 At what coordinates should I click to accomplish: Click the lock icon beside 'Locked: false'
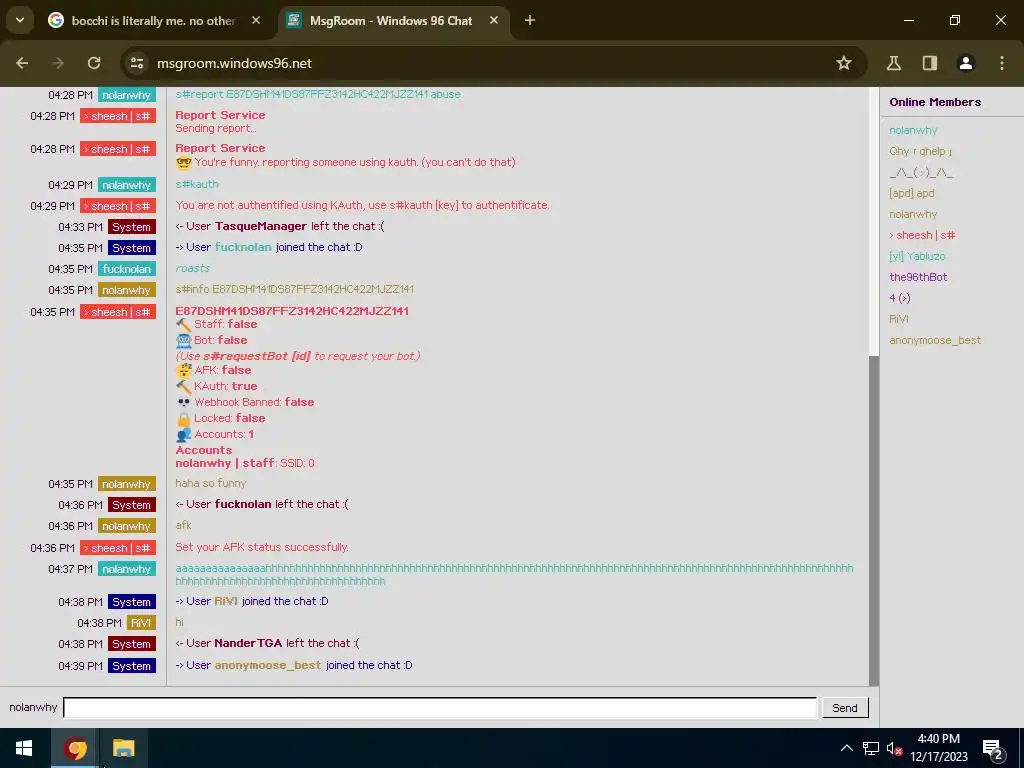184,419
